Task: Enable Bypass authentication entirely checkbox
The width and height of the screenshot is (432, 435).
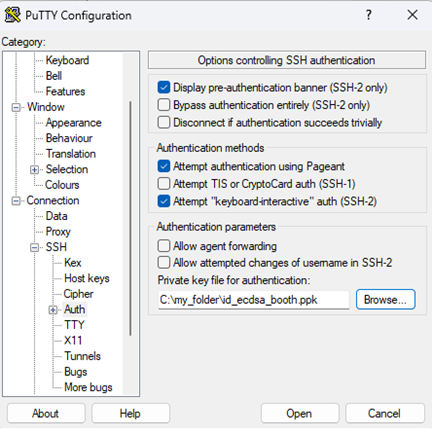Action: [x=164, y=105]
